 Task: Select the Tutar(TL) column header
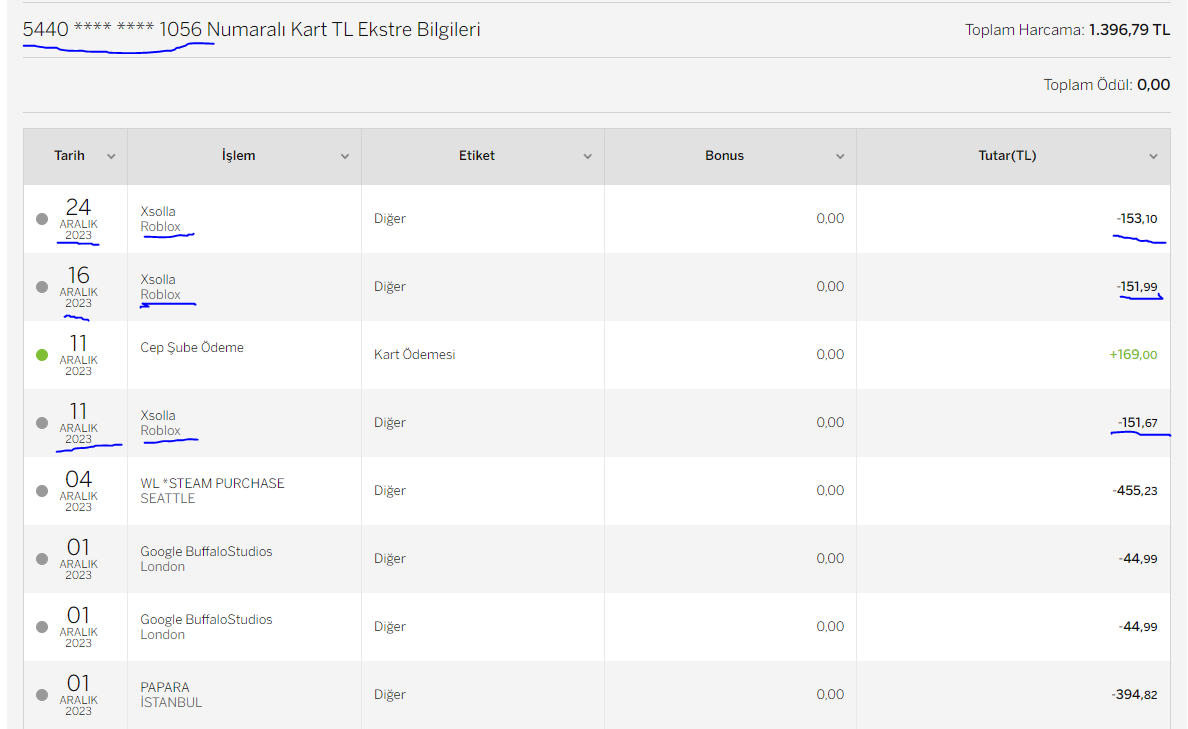(1007, 155)
